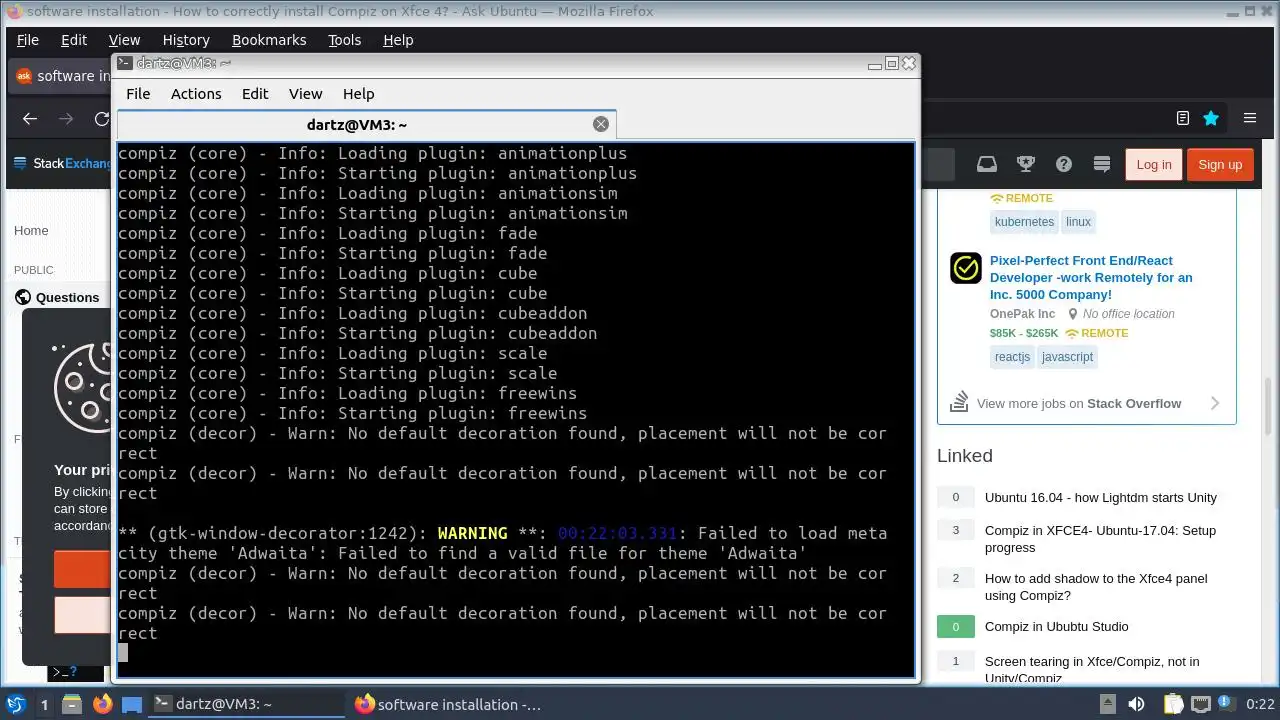
Task: Click the OnePak company logo icon
Action: click(966, 268)
